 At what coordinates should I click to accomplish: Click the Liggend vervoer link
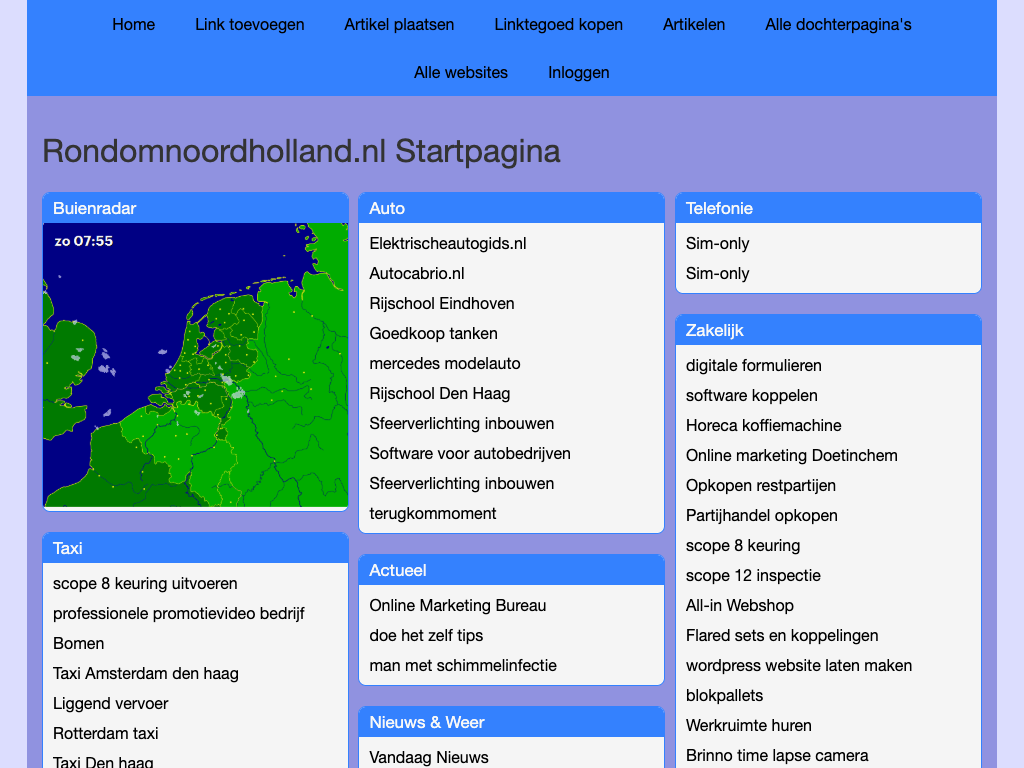[x=111, y=703]
